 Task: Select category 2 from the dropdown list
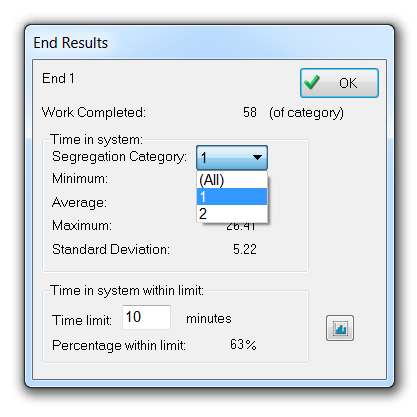[232, 213]
